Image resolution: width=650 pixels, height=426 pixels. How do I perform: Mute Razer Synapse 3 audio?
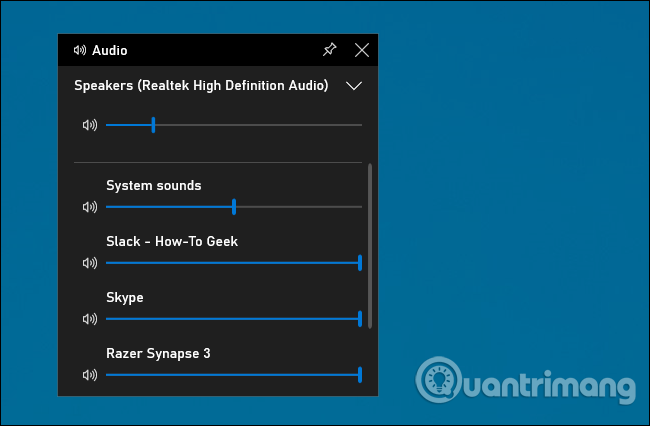pyautogui.click(x=90, y=375)
